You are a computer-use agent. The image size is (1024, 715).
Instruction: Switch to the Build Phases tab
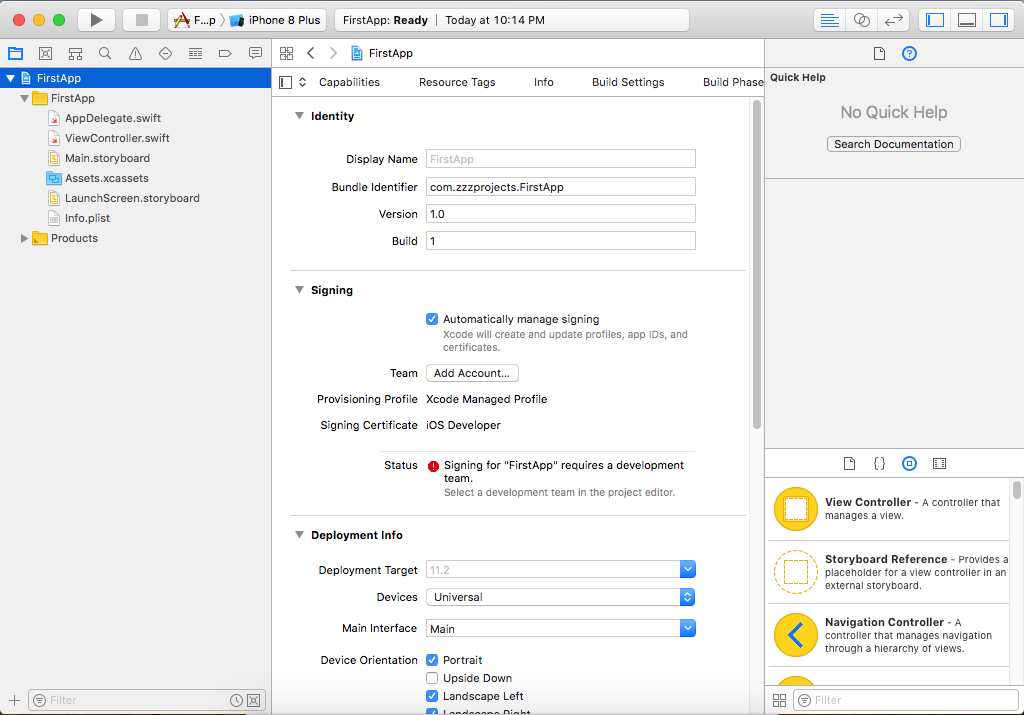pos(733,82)
